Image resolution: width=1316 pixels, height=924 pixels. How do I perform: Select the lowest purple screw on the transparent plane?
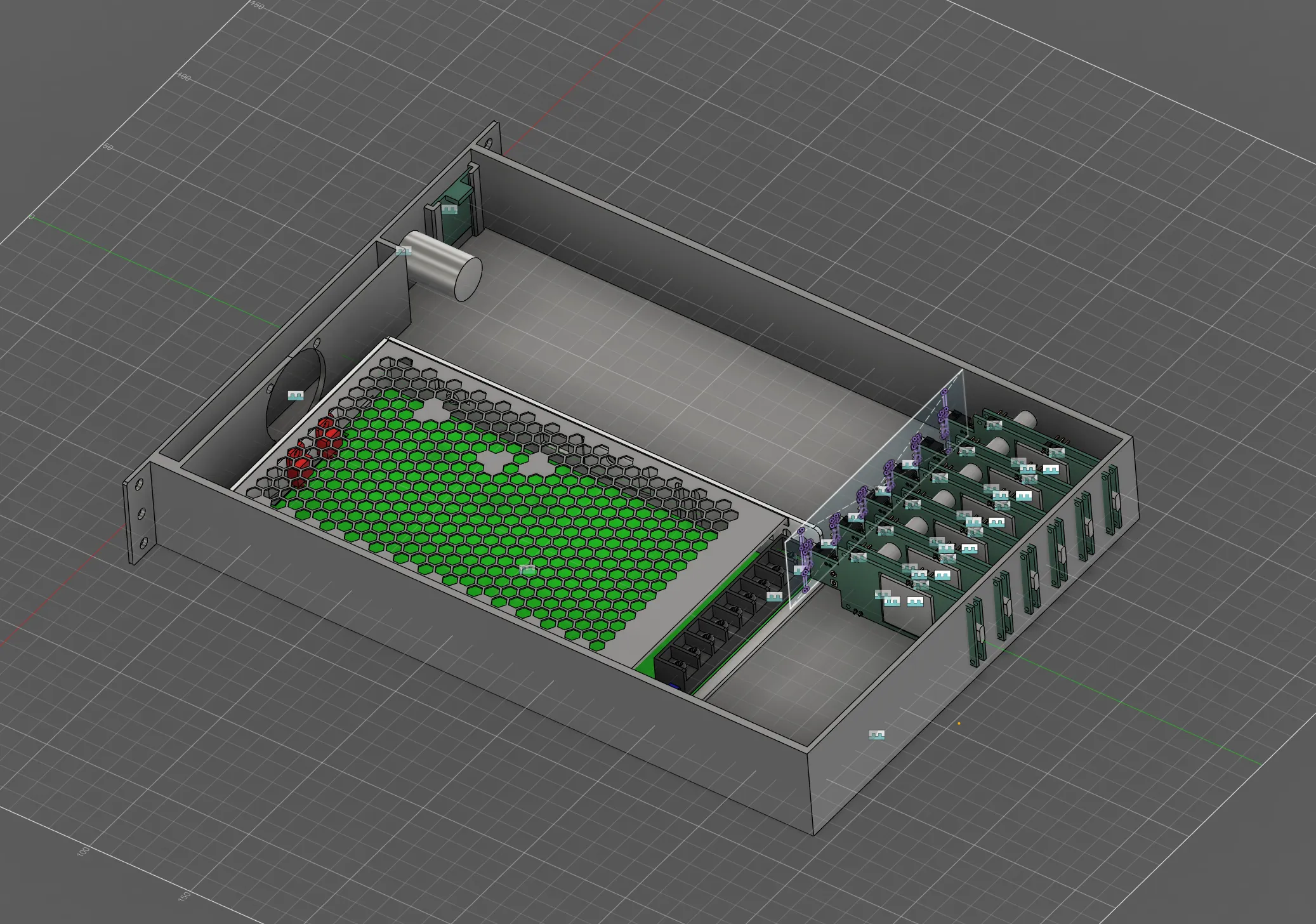tap(806, 590)
